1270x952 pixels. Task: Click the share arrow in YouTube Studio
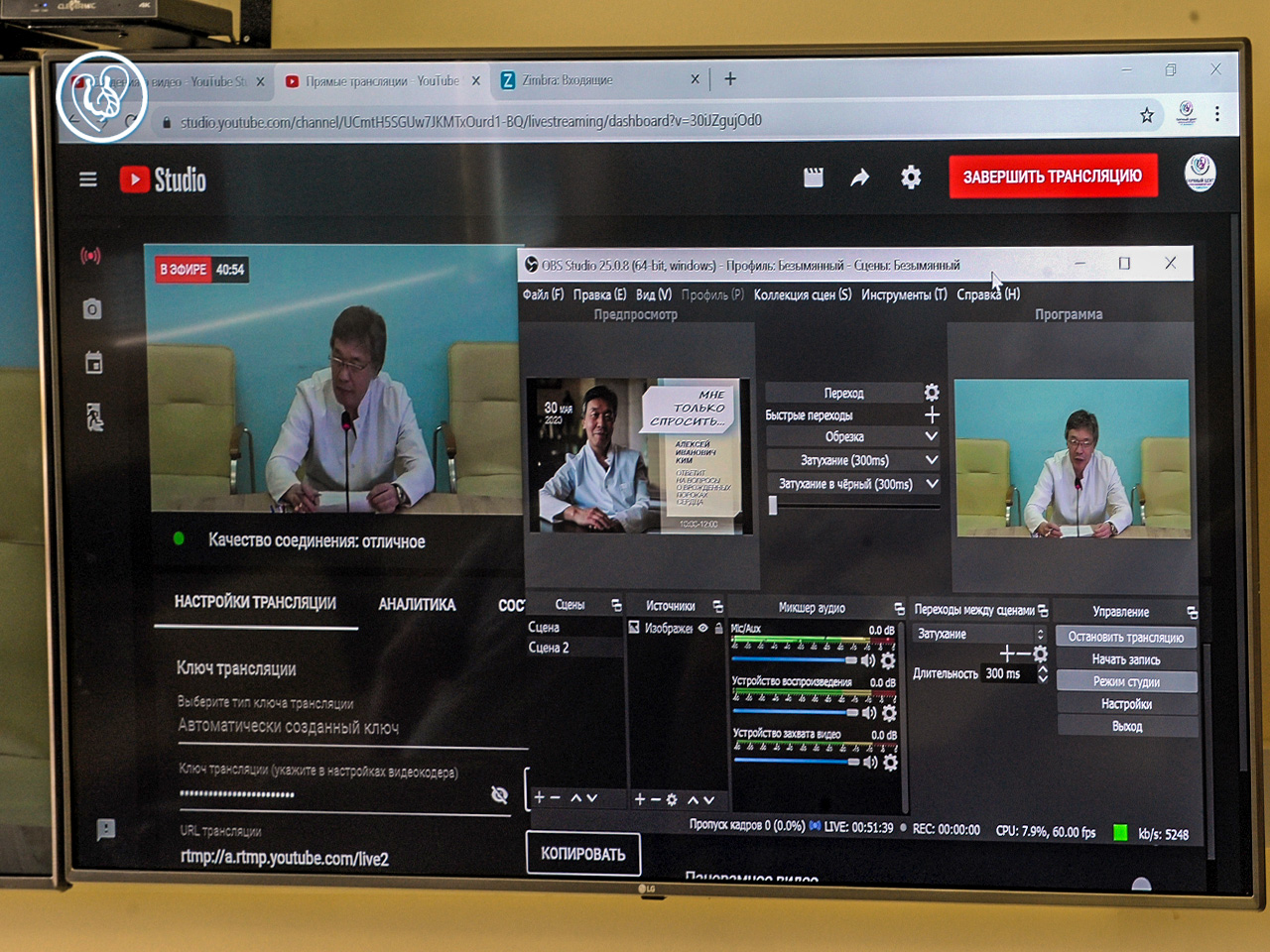(859, 178)
